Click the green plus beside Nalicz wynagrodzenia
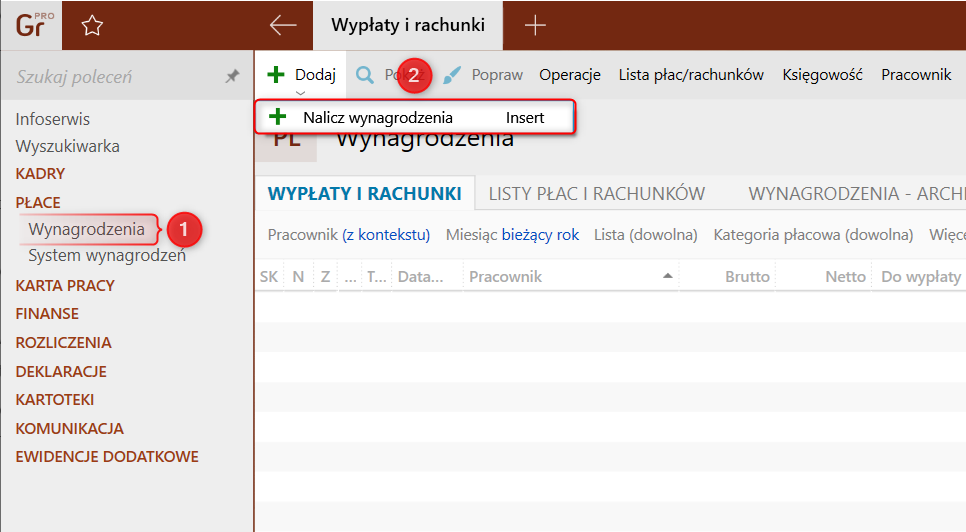 click(278, 116)
